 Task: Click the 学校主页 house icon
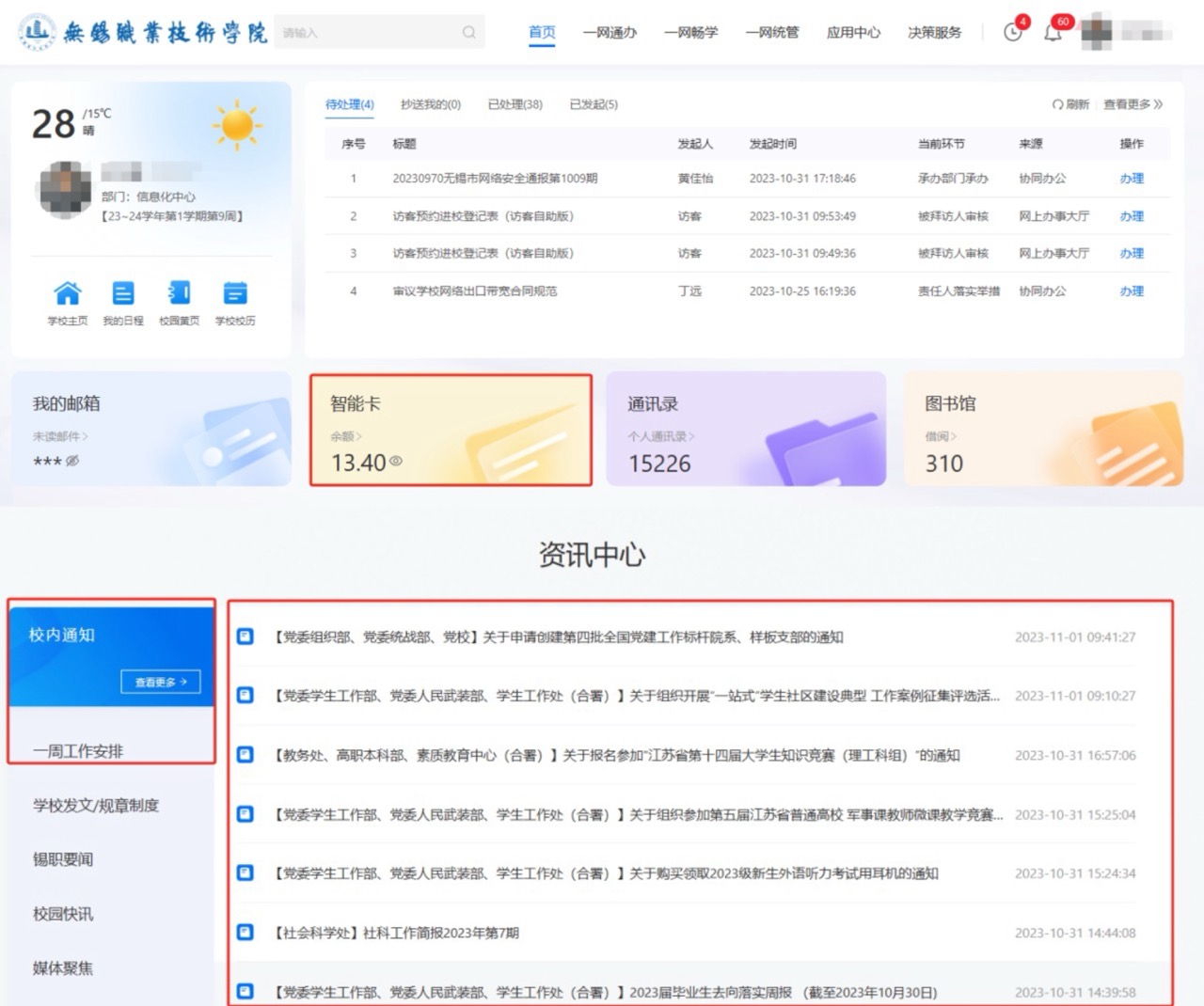[68, 293]
